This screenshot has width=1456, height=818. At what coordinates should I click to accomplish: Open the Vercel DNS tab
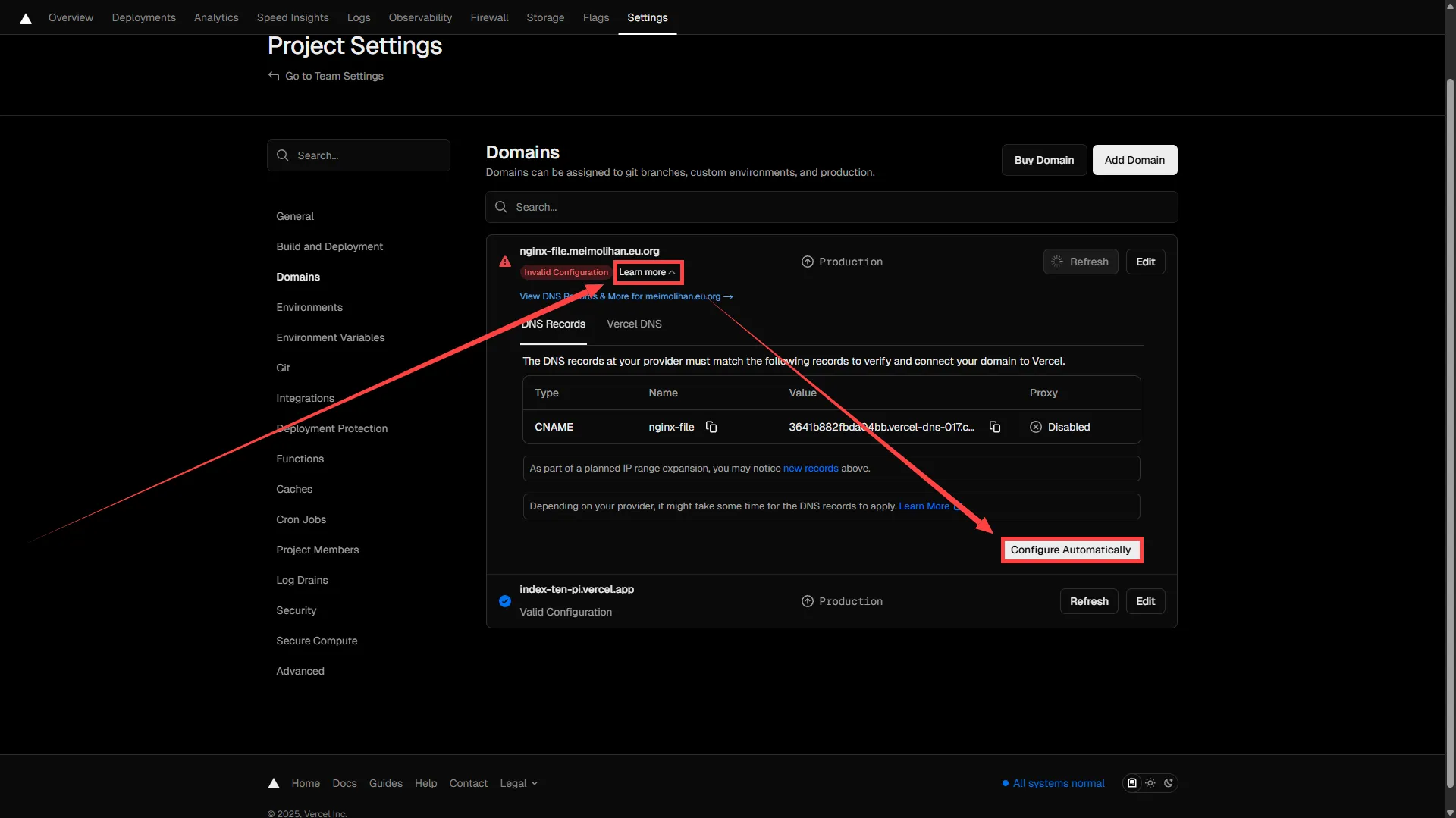pyautogui.click(x=634, y=324)
